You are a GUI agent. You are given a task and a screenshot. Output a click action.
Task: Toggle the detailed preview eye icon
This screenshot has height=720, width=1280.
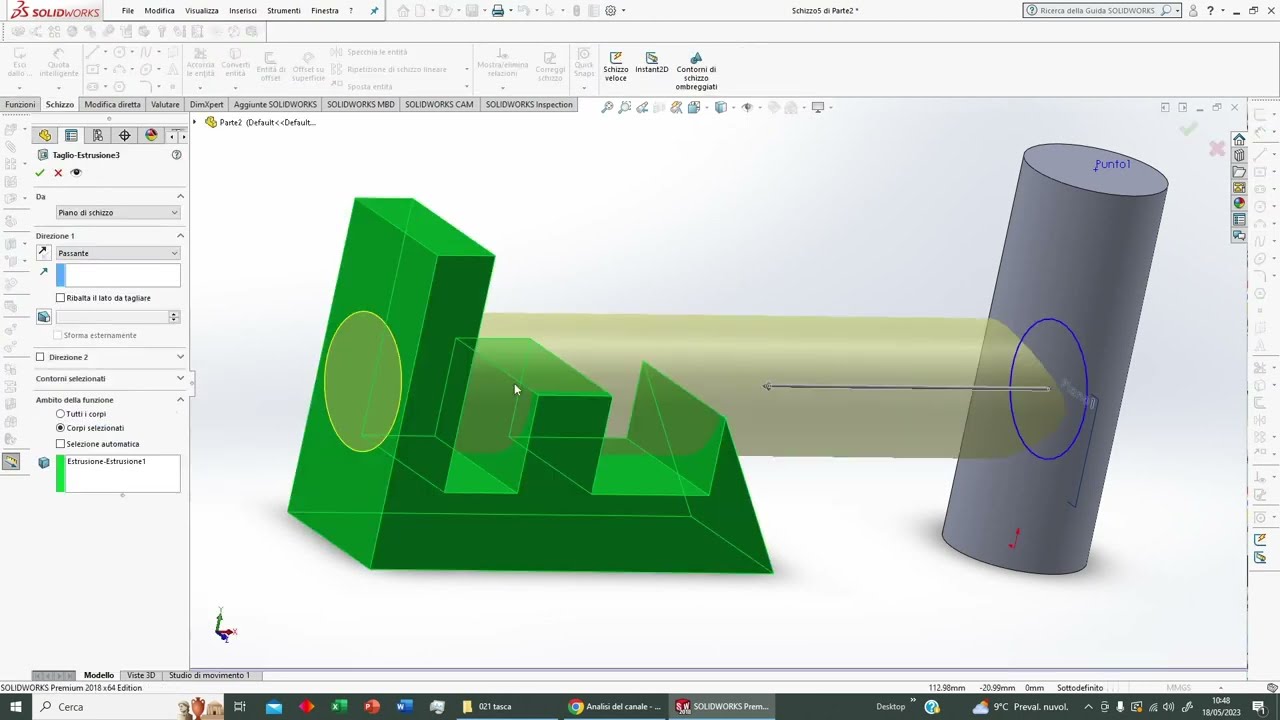[76, 173]
